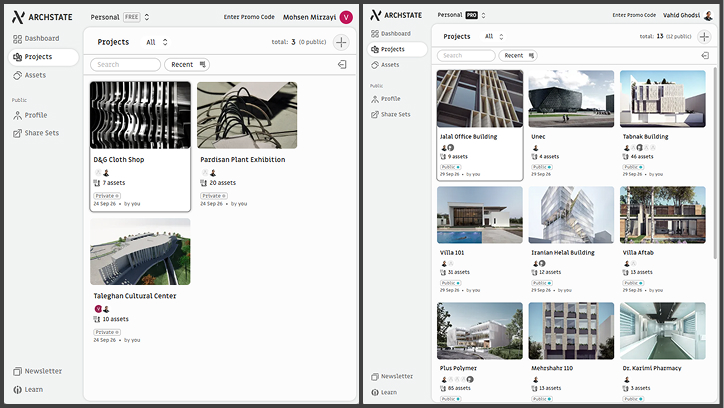Open Profile in left window sidebar
This screenshot has width=724, height=408.
pos(30,115)
